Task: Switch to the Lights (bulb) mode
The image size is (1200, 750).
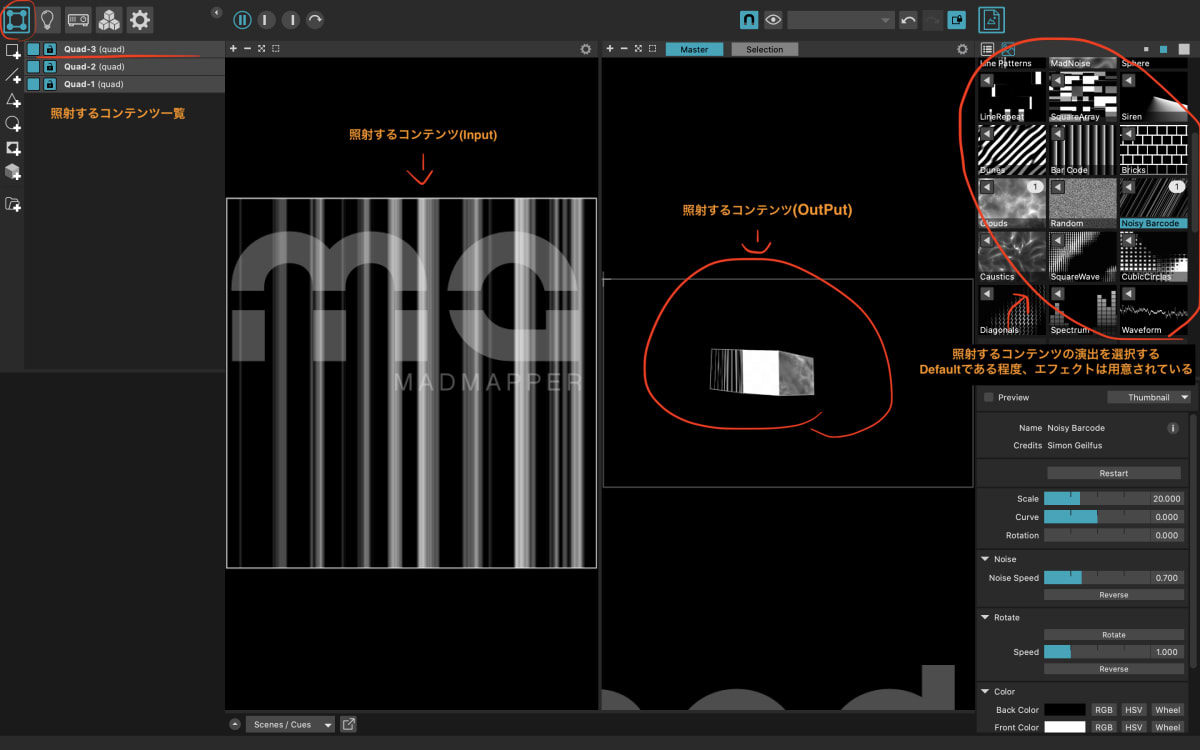Action: 48,19
